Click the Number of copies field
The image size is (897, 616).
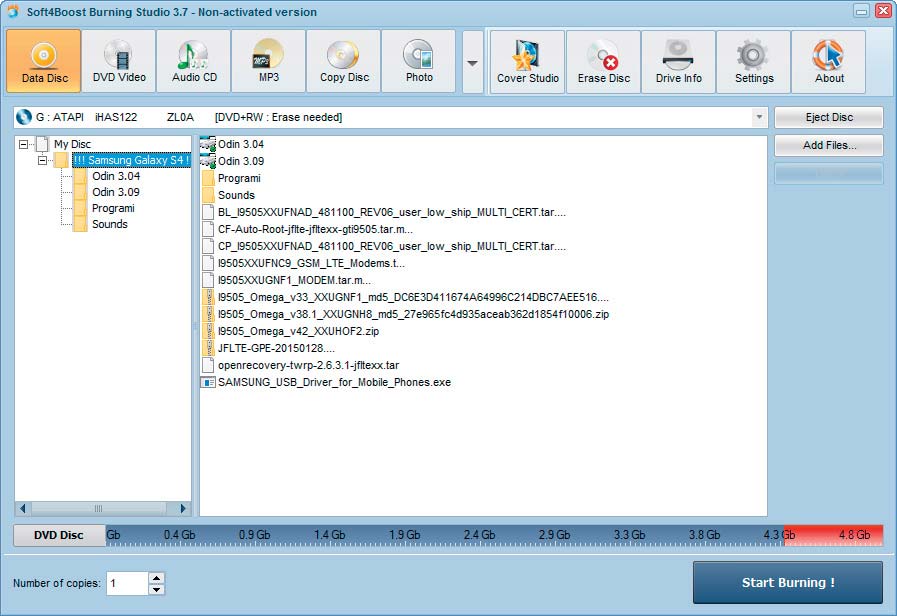click(127, 583)
